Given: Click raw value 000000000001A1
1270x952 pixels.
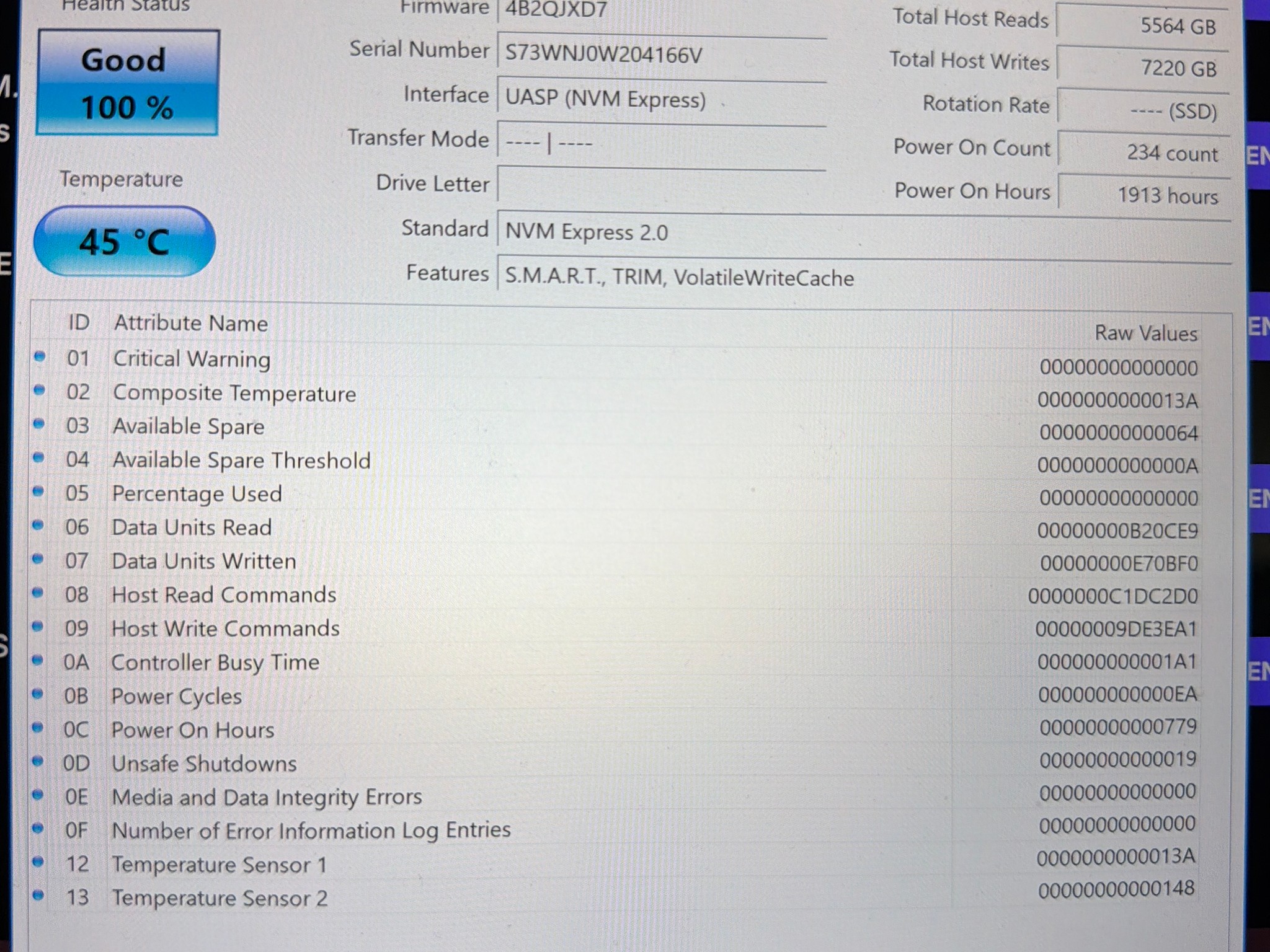Looking at the screenshot, I should pos(1117,662).
